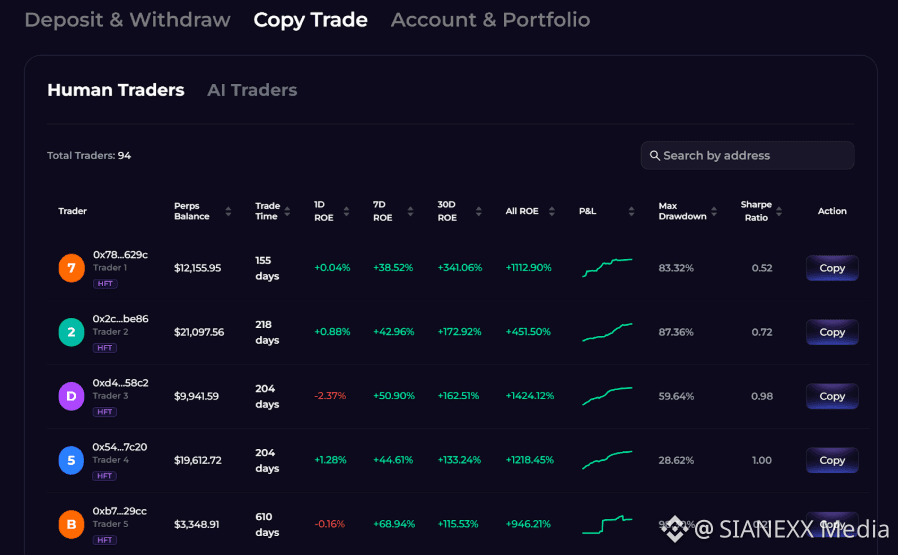Screen dimensions: 898x555
Task: Click the Search by address field
Action: coord(750,156)
